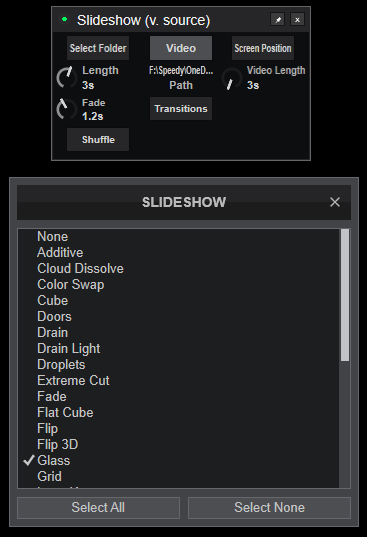The width and height of the screenshot is (367, 537).
Task: Toggle the green Slideshow activation indicator
Action: (64, 20)
